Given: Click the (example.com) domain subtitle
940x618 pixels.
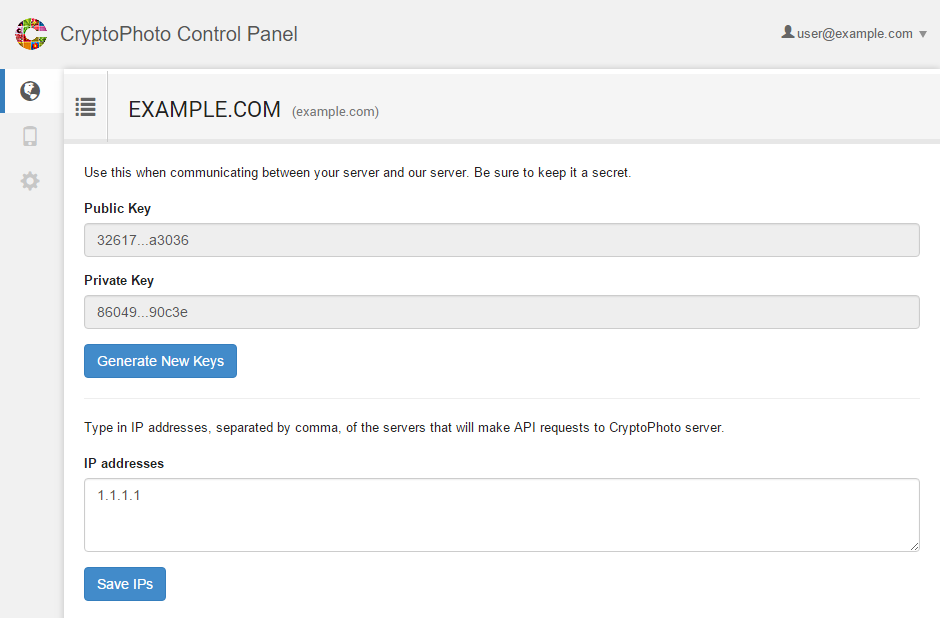Looking at the screenshot, I should 335,111.
